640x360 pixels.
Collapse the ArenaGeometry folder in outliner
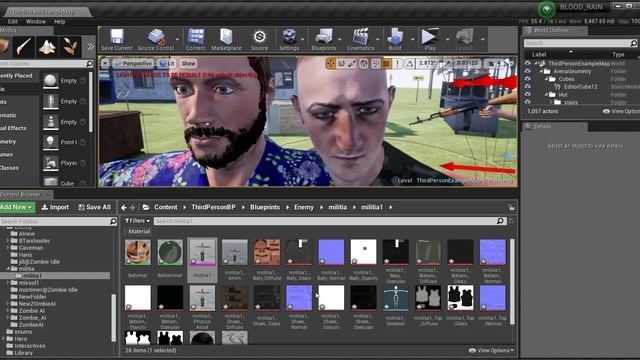pos(541,71)
